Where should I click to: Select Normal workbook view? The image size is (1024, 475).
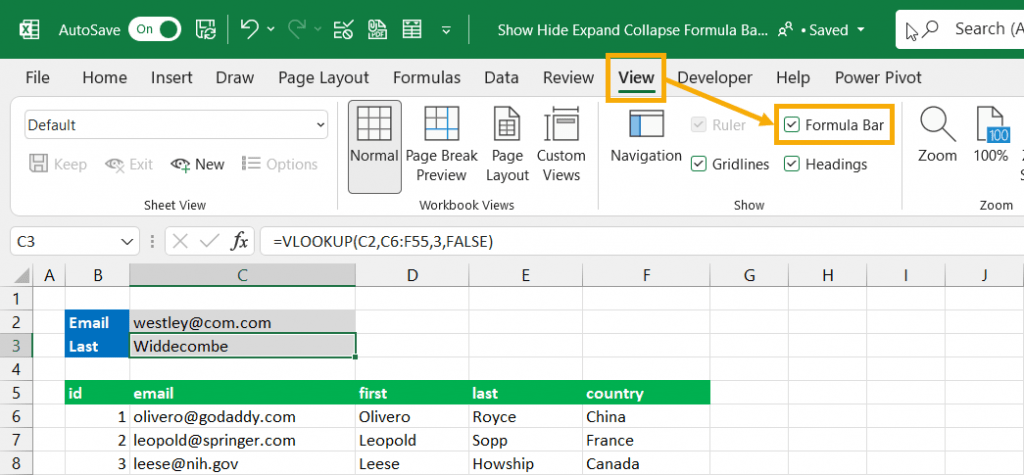[374, 145]
